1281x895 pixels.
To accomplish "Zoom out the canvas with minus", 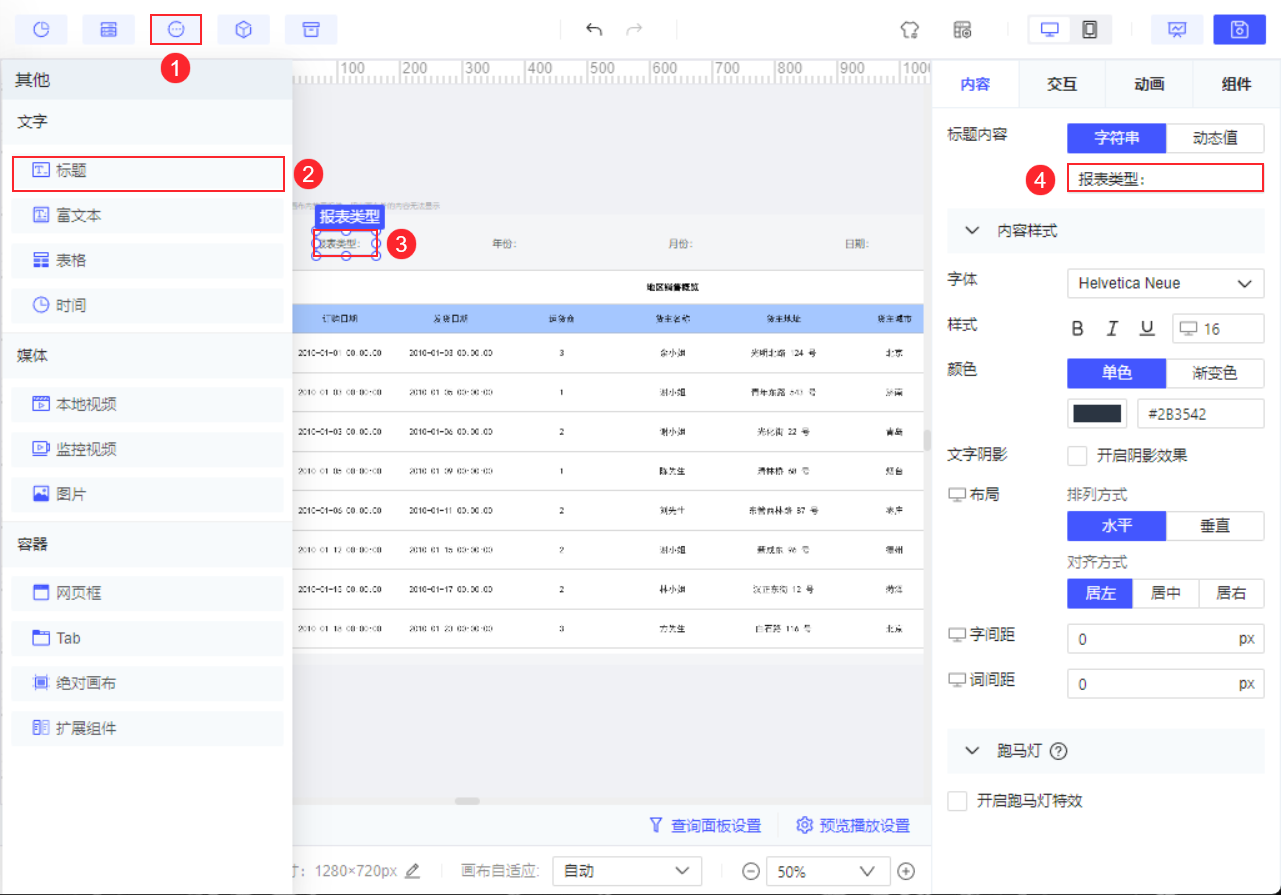I will (751, 871).
